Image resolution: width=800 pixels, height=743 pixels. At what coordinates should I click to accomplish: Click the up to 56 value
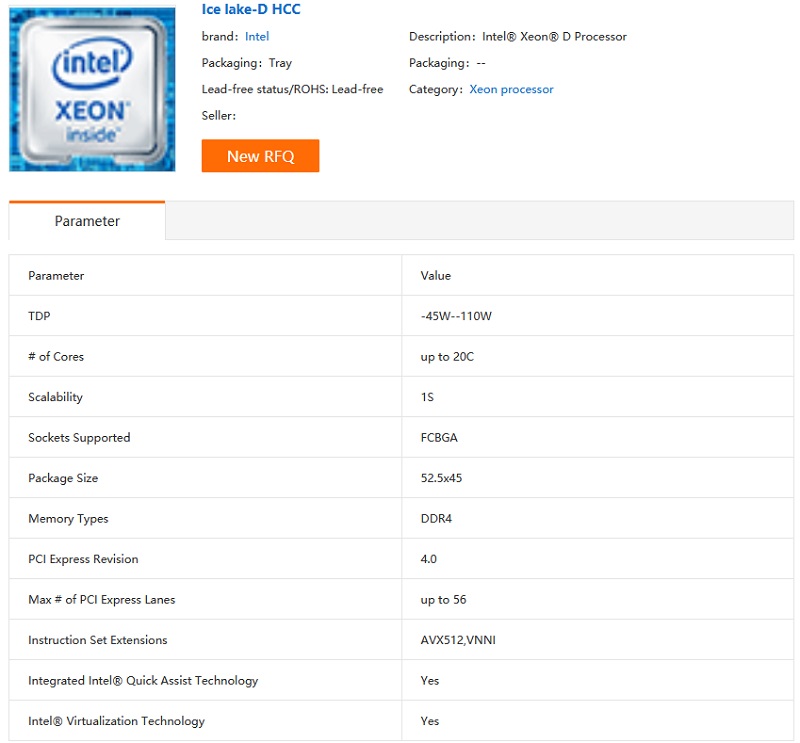point(443,600)
